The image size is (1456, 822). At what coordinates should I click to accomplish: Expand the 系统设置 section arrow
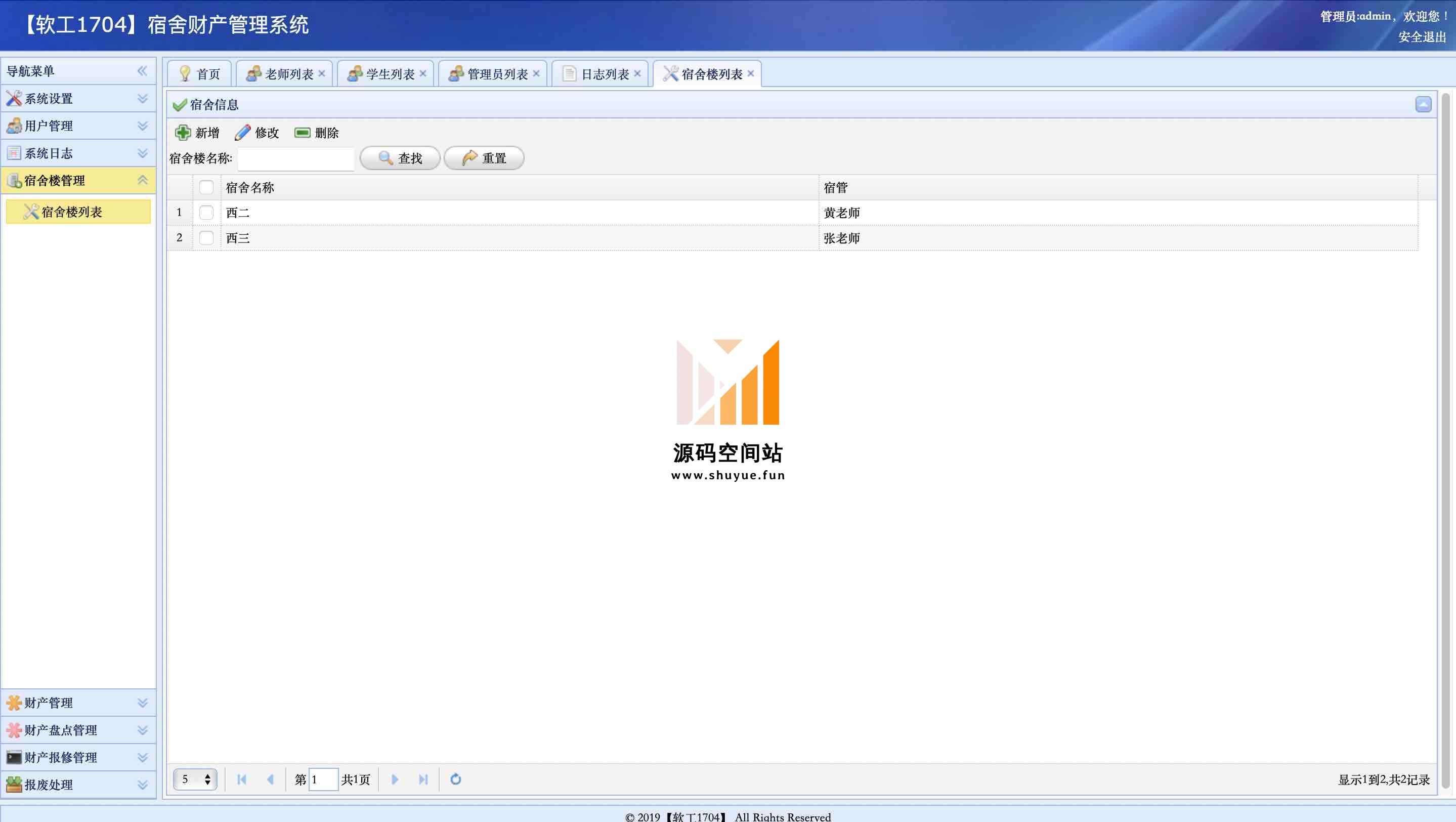tap(143, 98)
